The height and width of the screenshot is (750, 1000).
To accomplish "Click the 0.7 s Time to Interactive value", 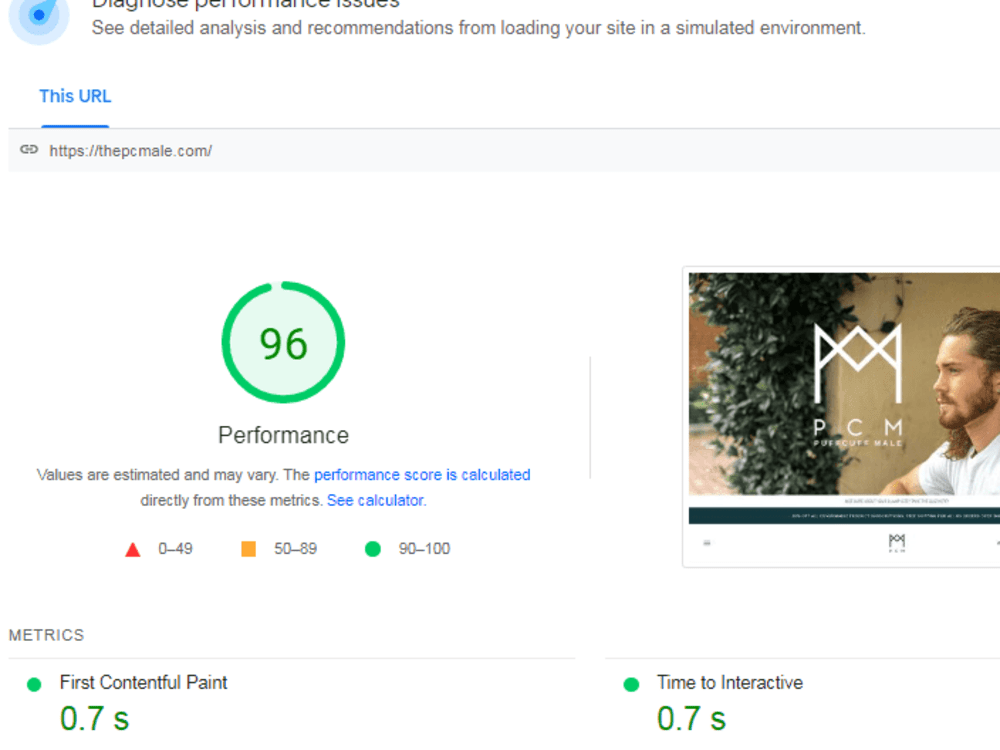I will [691, 719].
